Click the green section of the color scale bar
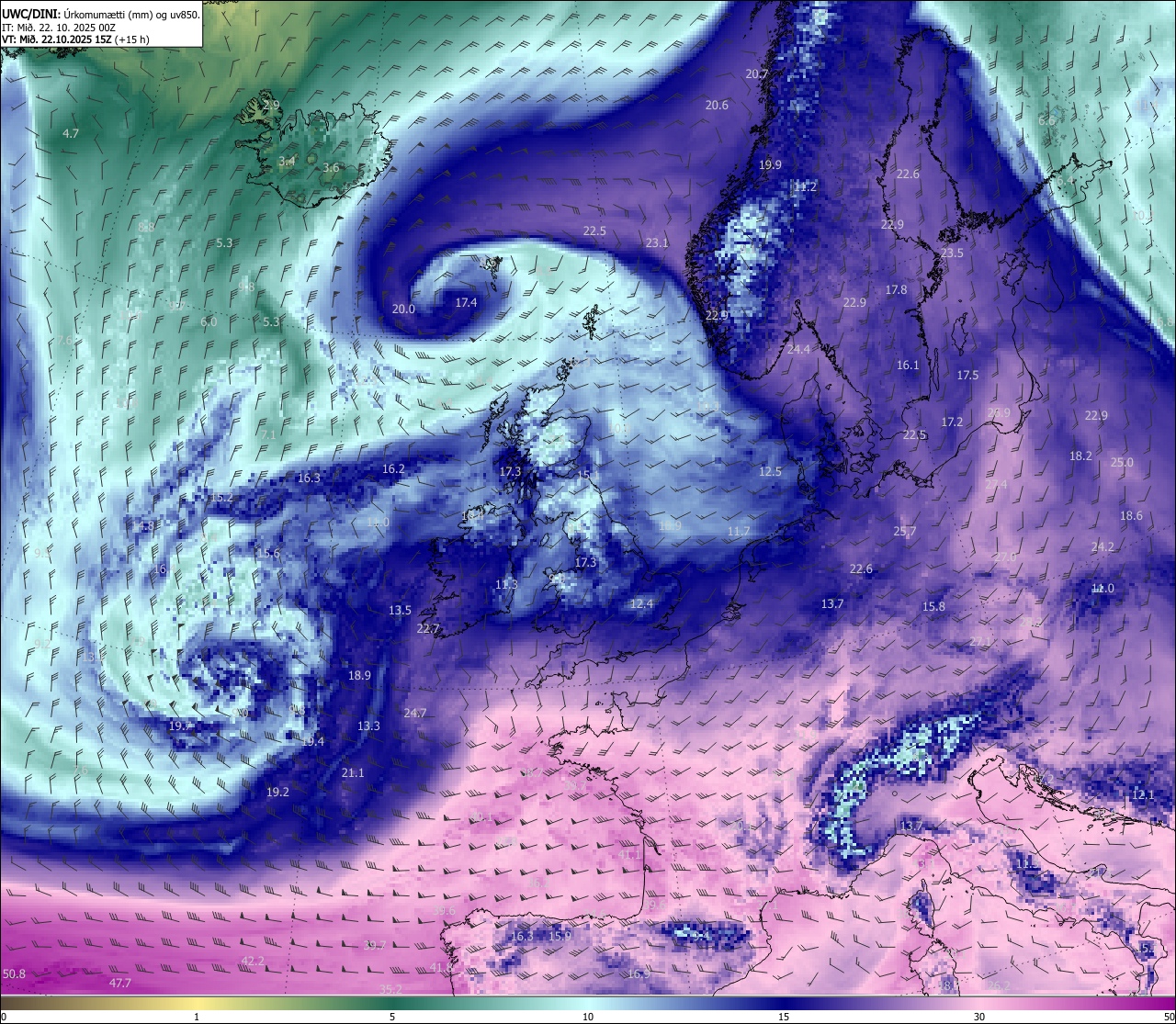 tap(392, 1003)
